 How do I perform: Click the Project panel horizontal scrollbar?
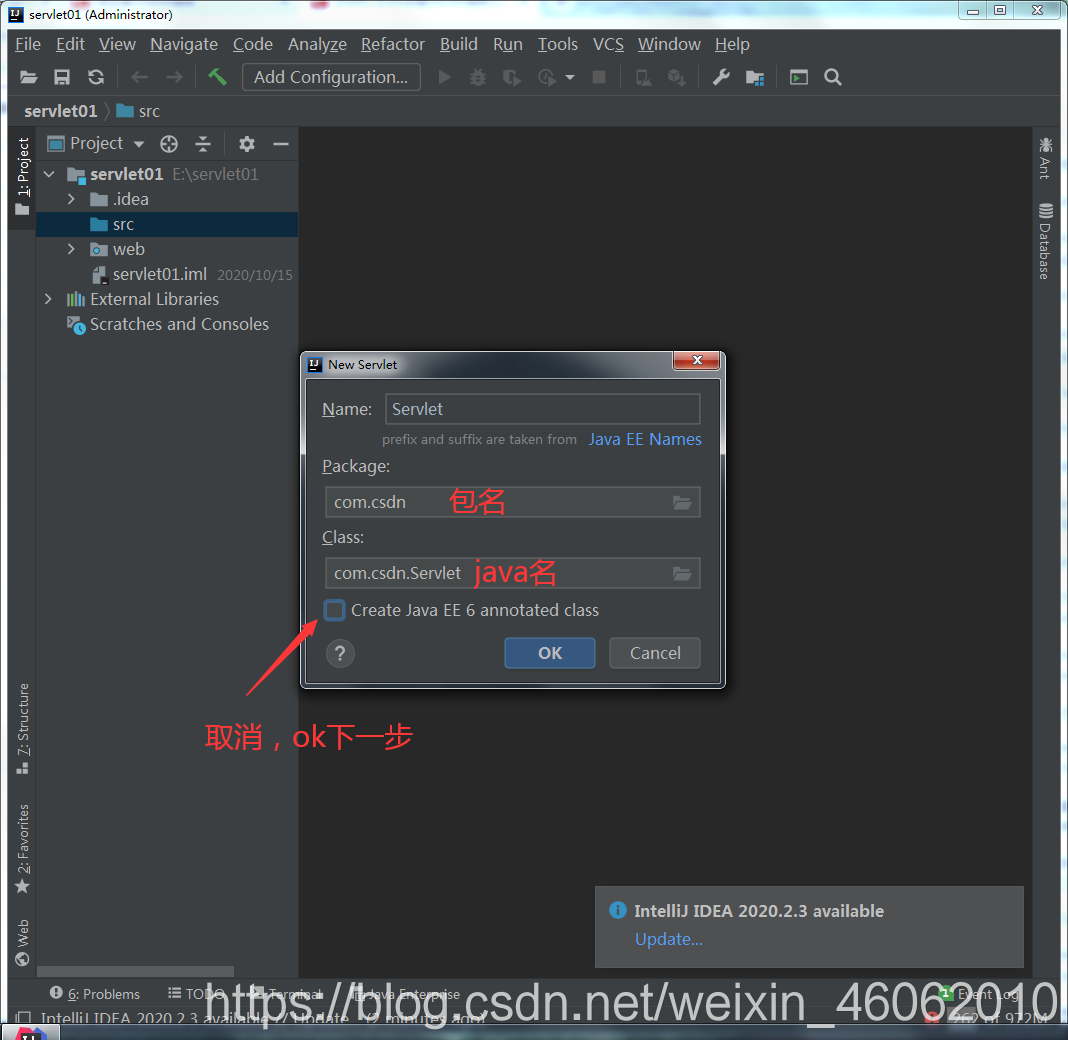pyautogui.click(x=136, y=971)
